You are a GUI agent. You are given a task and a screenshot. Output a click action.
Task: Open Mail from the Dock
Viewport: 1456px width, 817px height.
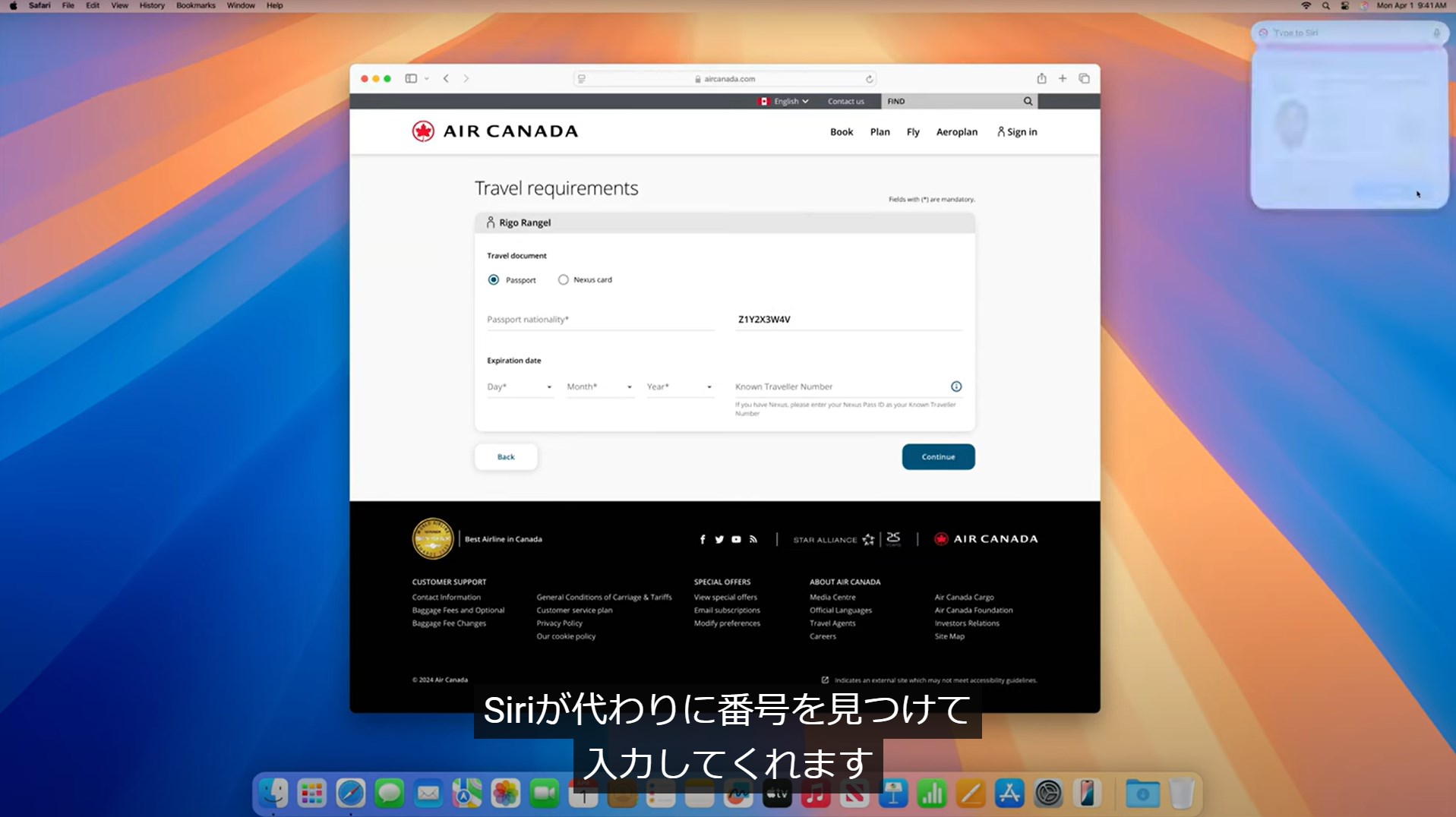(x=428, y=793)
